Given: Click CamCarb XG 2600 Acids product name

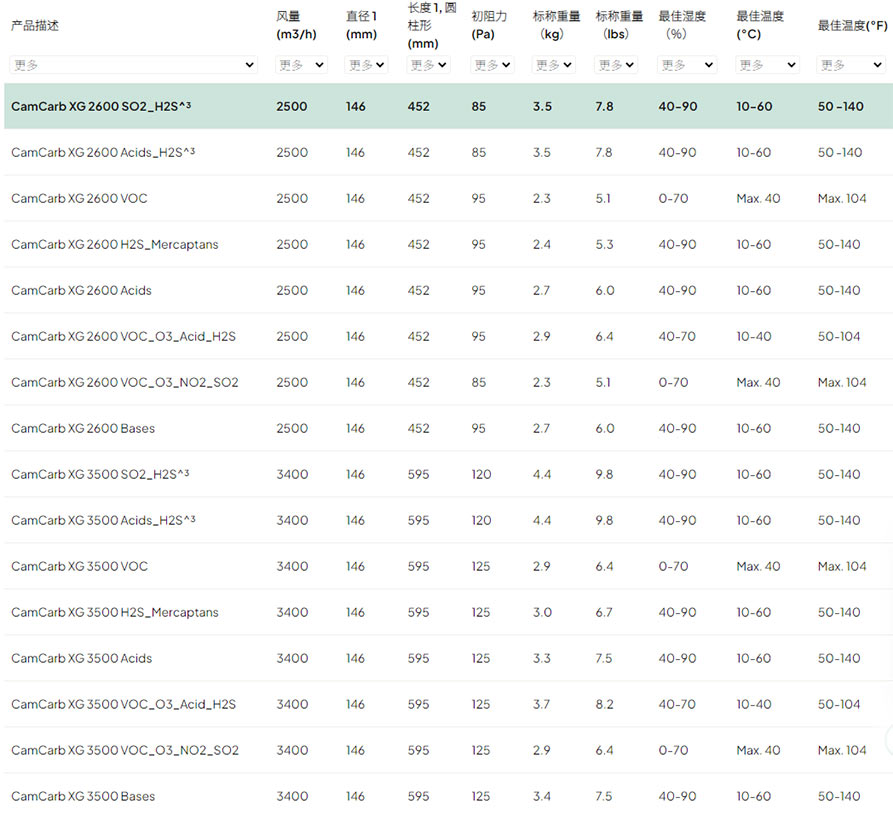Looking at the screenshot, I should (x=81, y=290).
